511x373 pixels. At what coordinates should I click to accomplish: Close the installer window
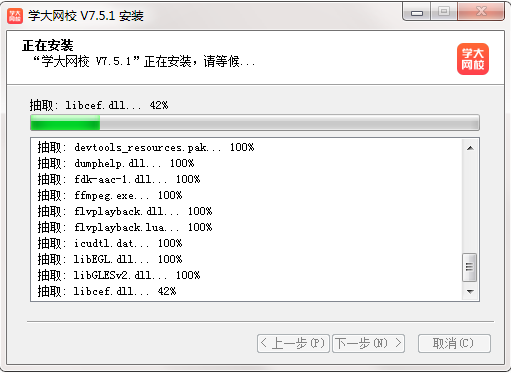(x=481, y=12)
